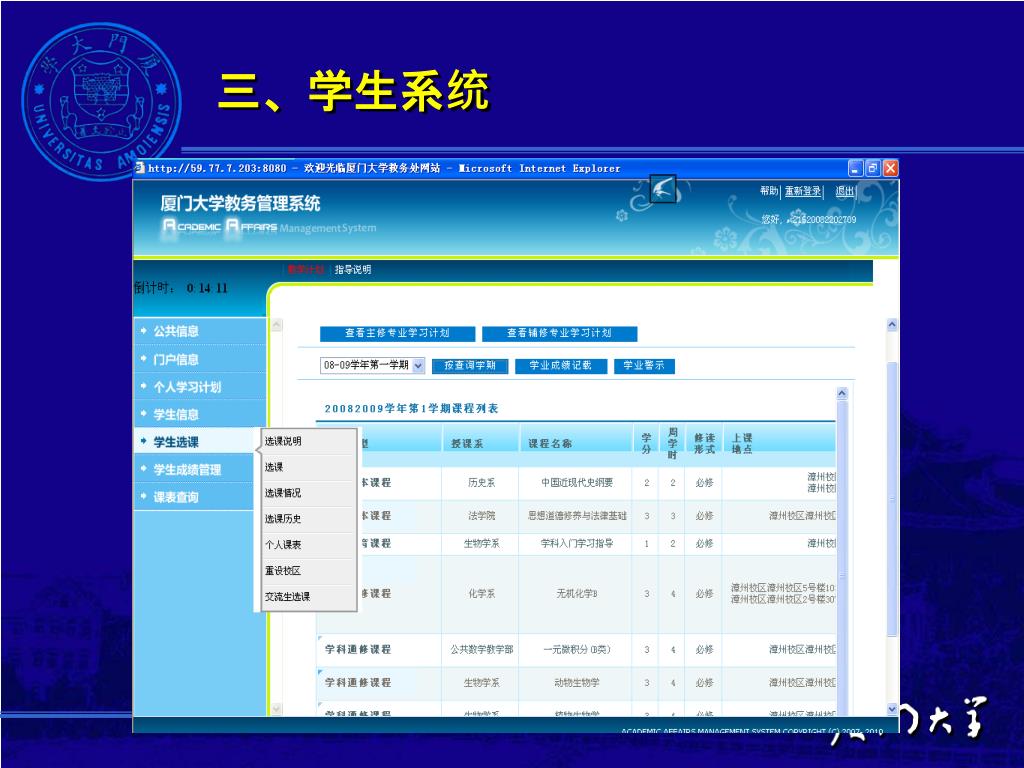Close the Internet Explorer window
1024x768 pixels.
891,168
